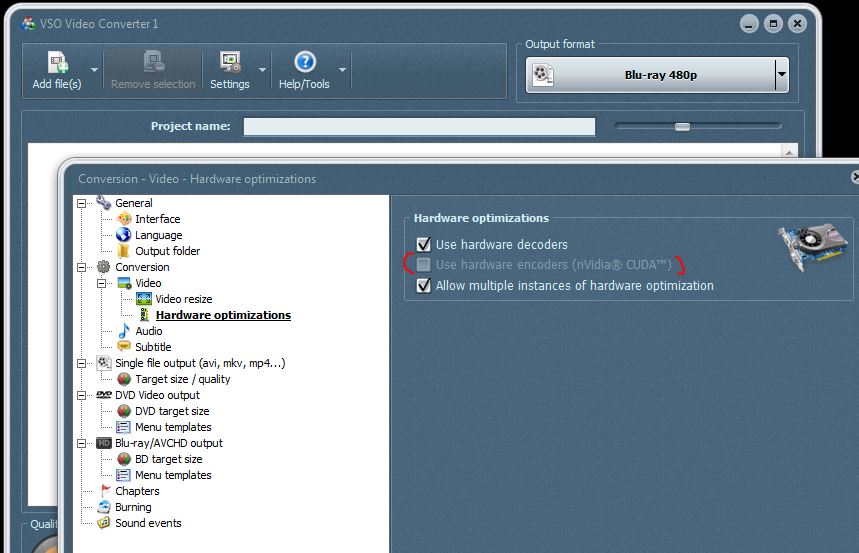The width and height of the screenshot is (859, 553).
Task: Click the Burning disc icon
Action: (x=104, y=506)
